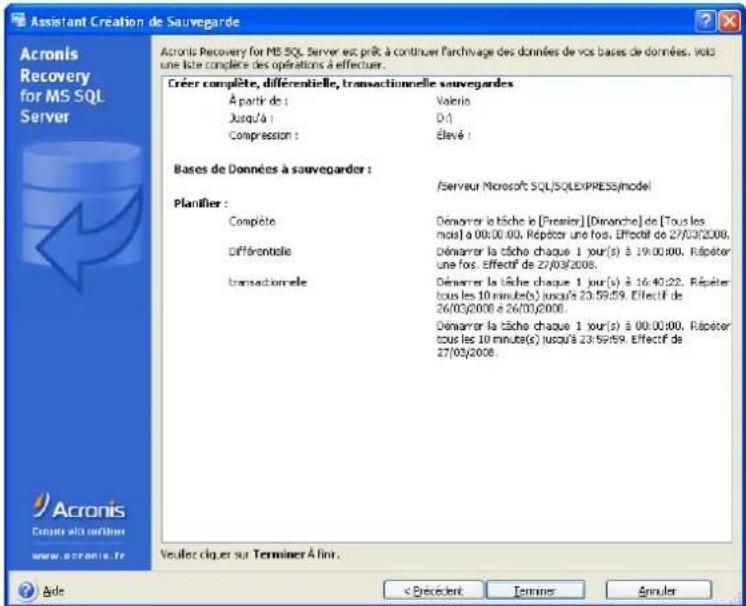Viewport: 746px width, 606px height.
Task: Select the 'Différentielle' schedule label
Action: [x=260, y=252]
